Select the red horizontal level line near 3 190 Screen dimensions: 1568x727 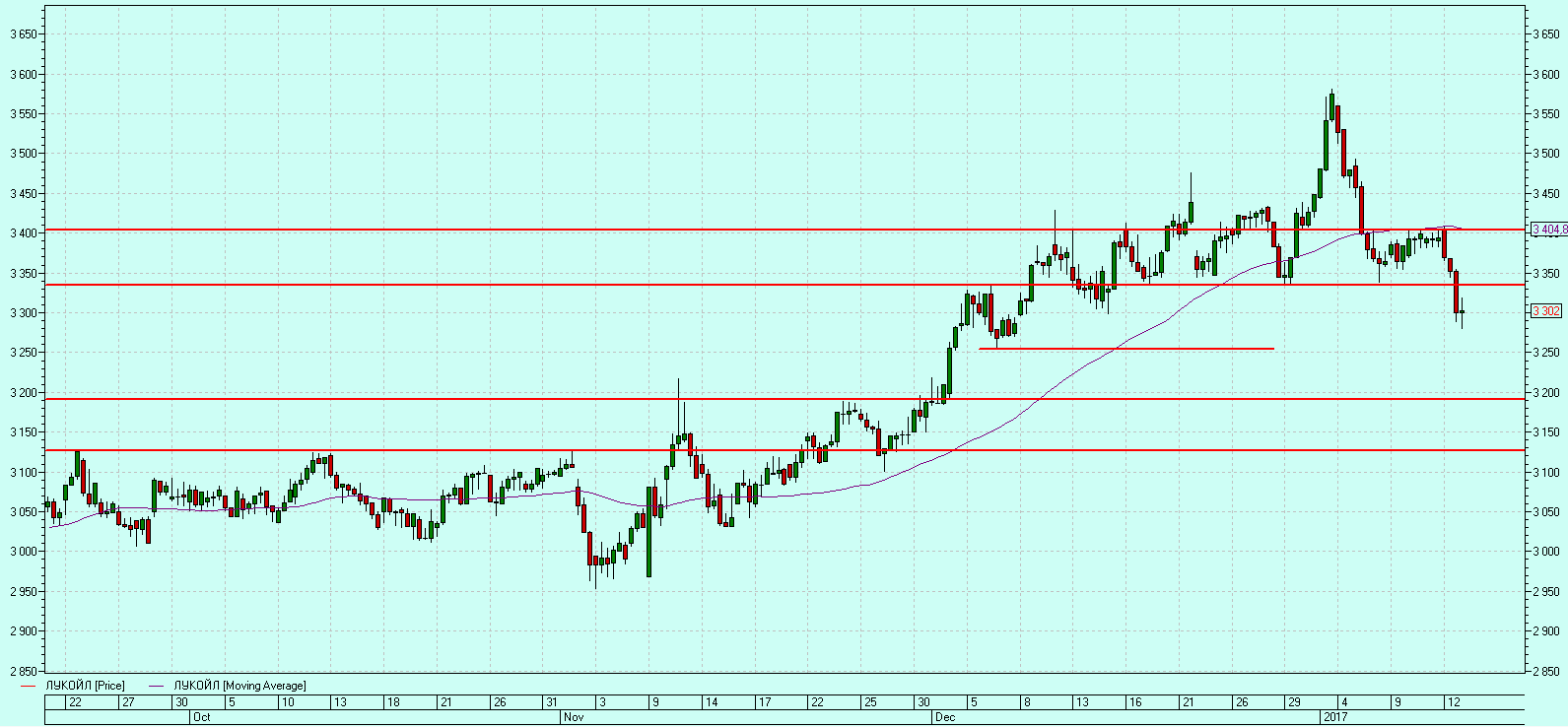pos(784,399)
